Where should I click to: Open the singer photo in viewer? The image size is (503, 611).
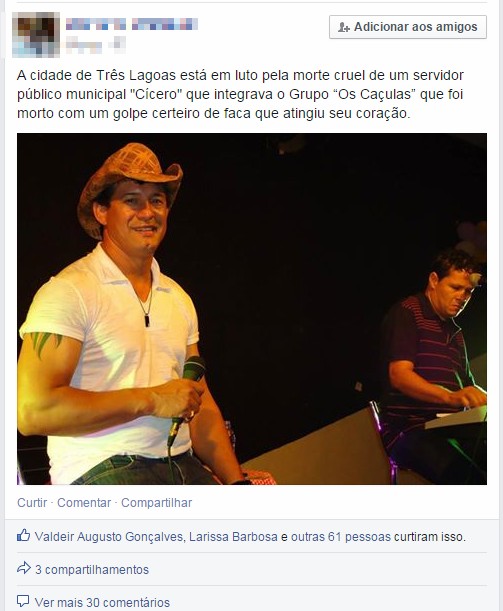pos(252,309)
